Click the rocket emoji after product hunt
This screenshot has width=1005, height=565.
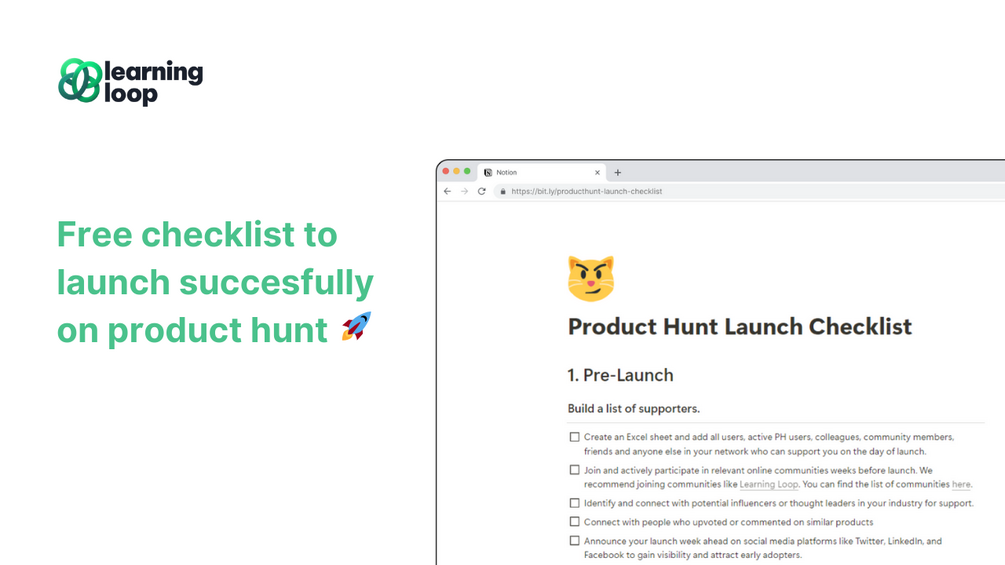coord(356,326)
